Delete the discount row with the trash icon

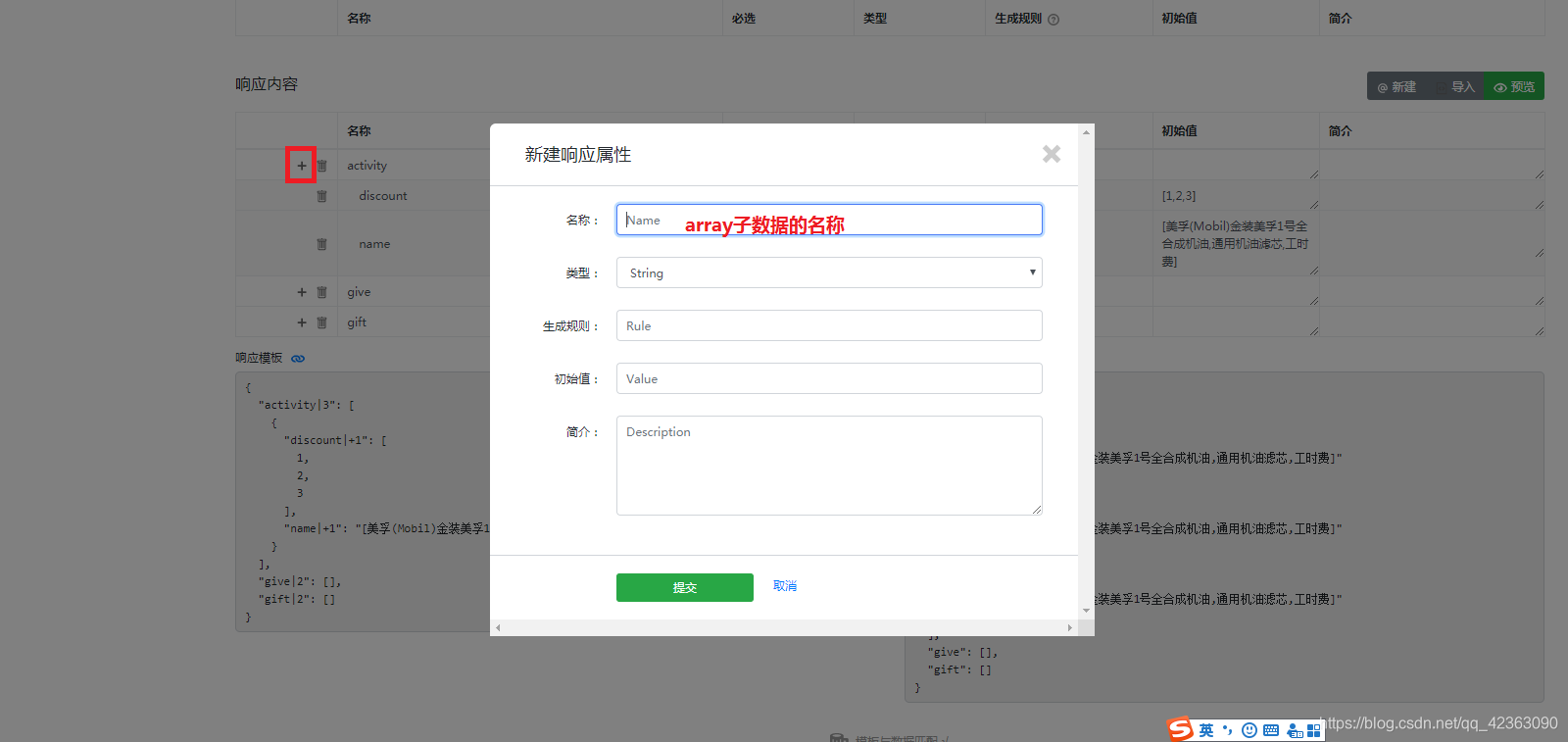(x=321, y=196)
